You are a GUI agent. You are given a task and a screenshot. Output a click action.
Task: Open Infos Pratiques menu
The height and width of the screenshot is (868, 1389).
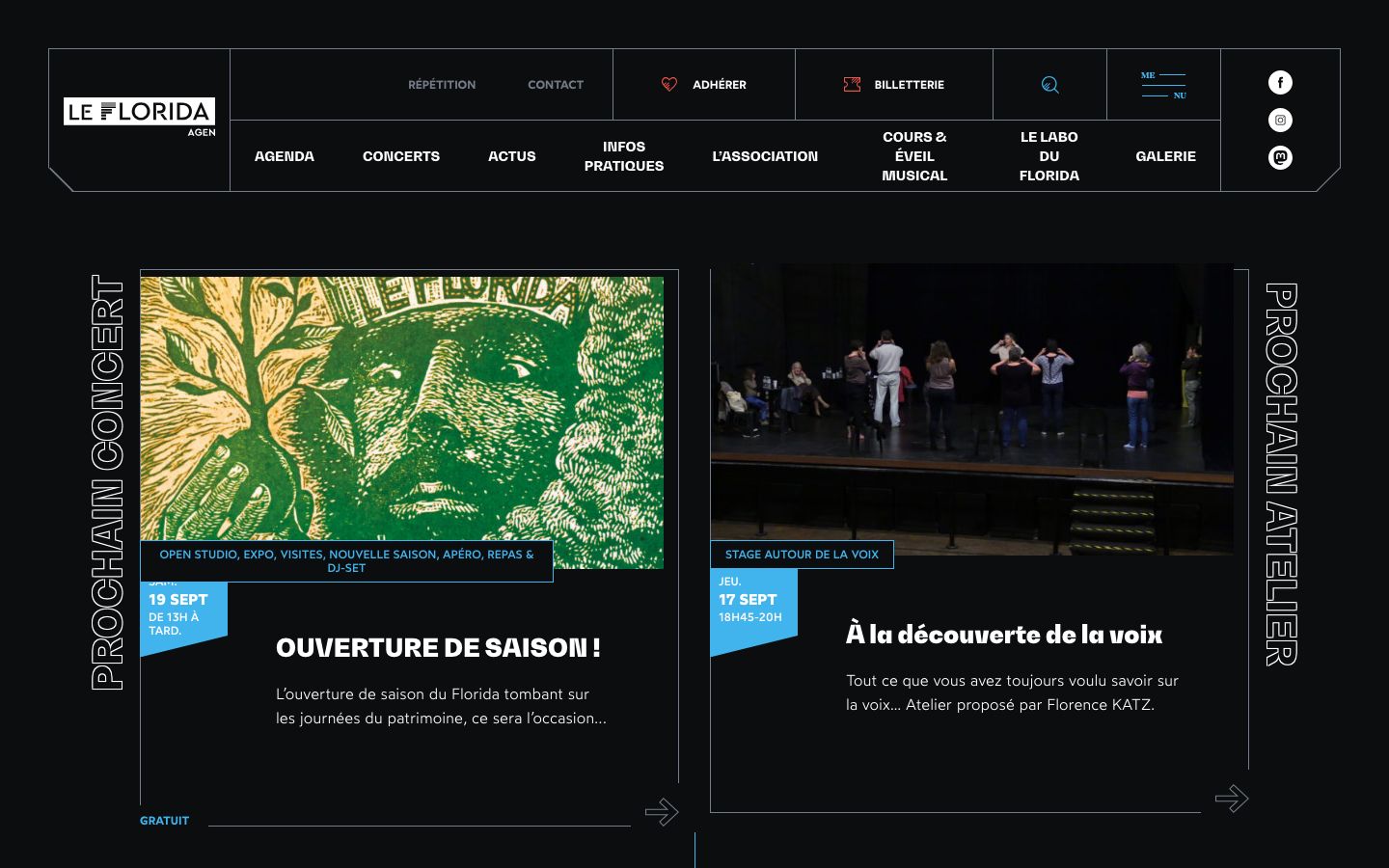[624, 156]
